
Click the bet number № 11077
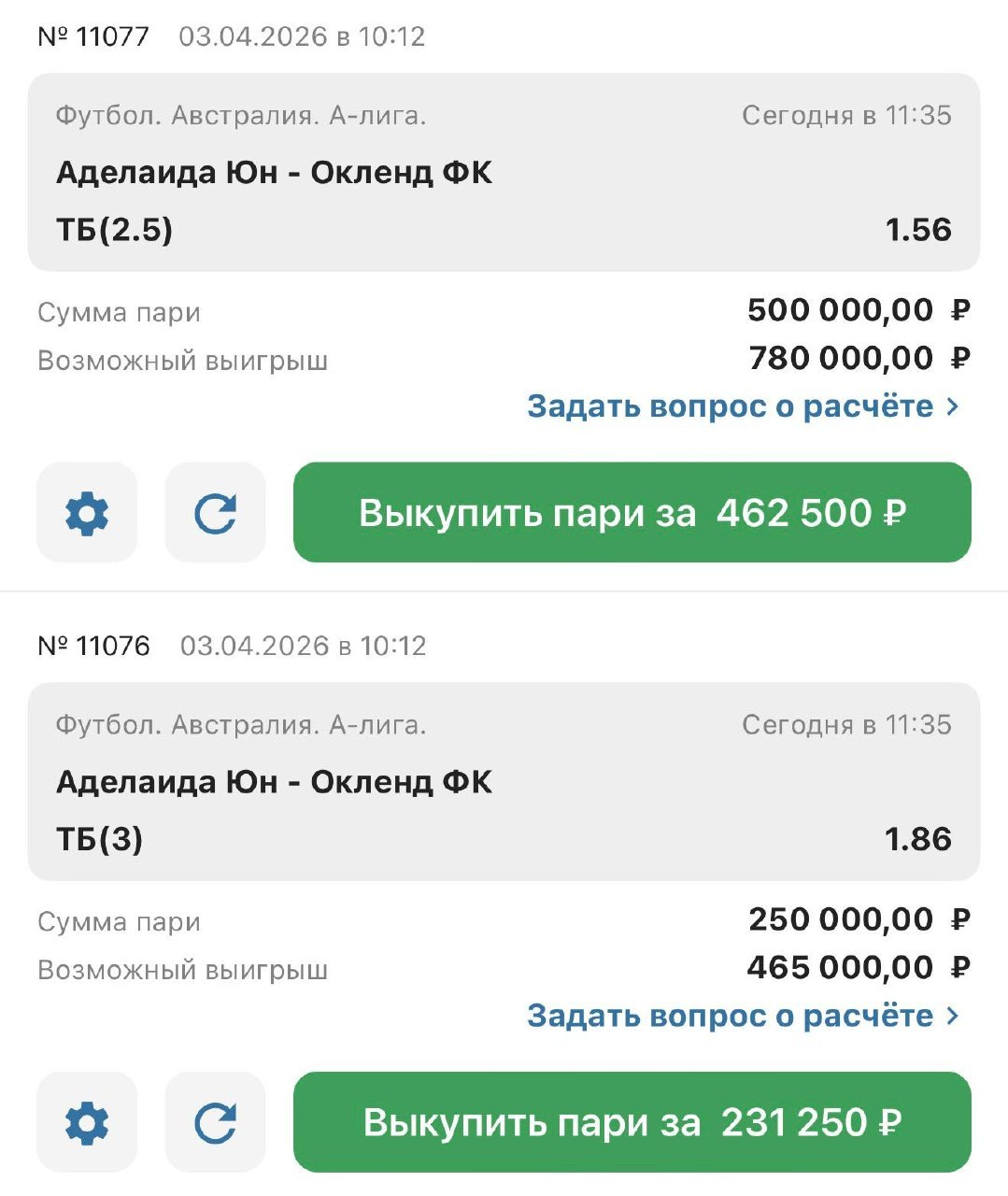[x=93, y=36]
